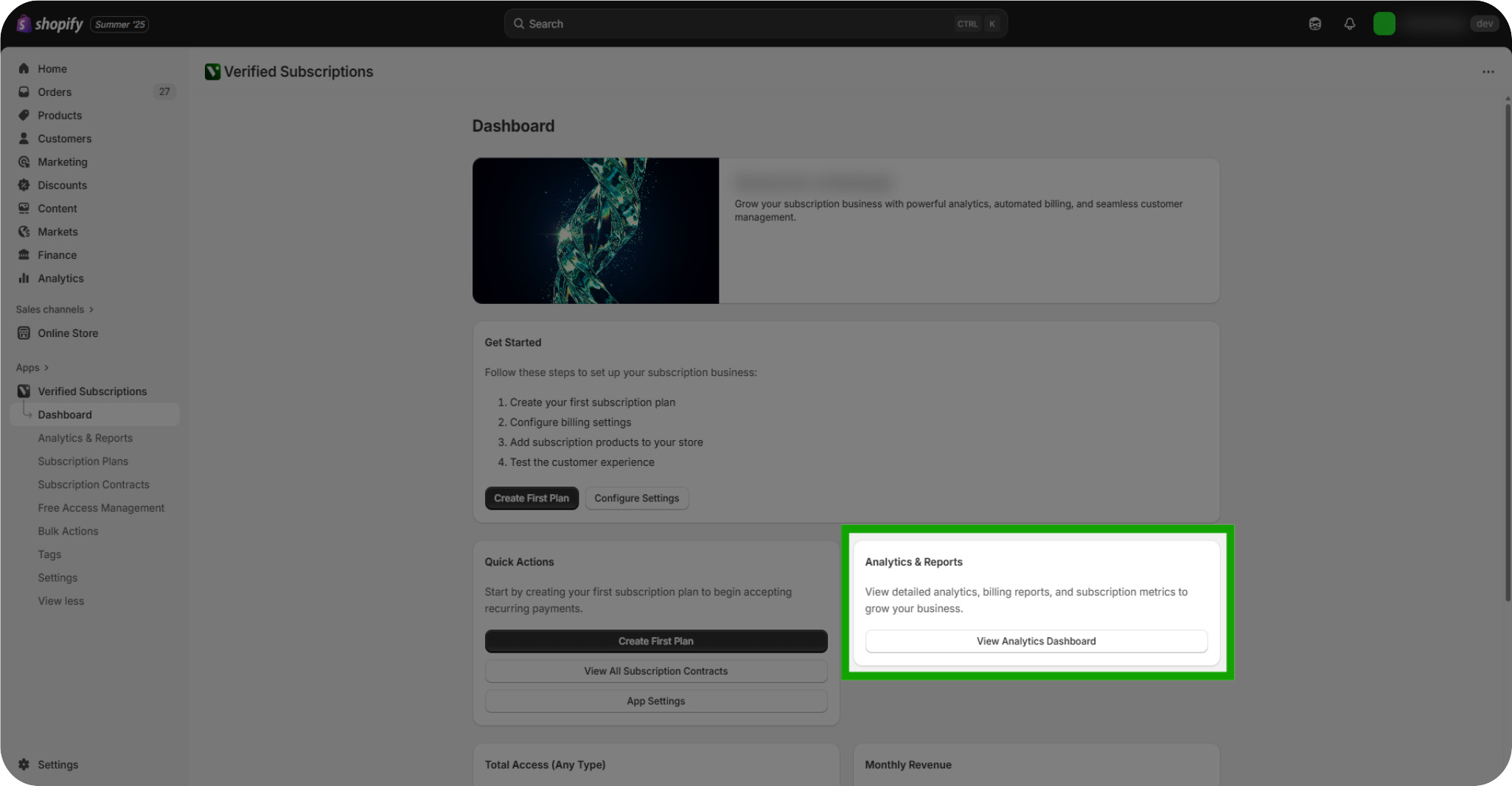Open the Sidekick assistant icon in top bar

point(1315,24)
